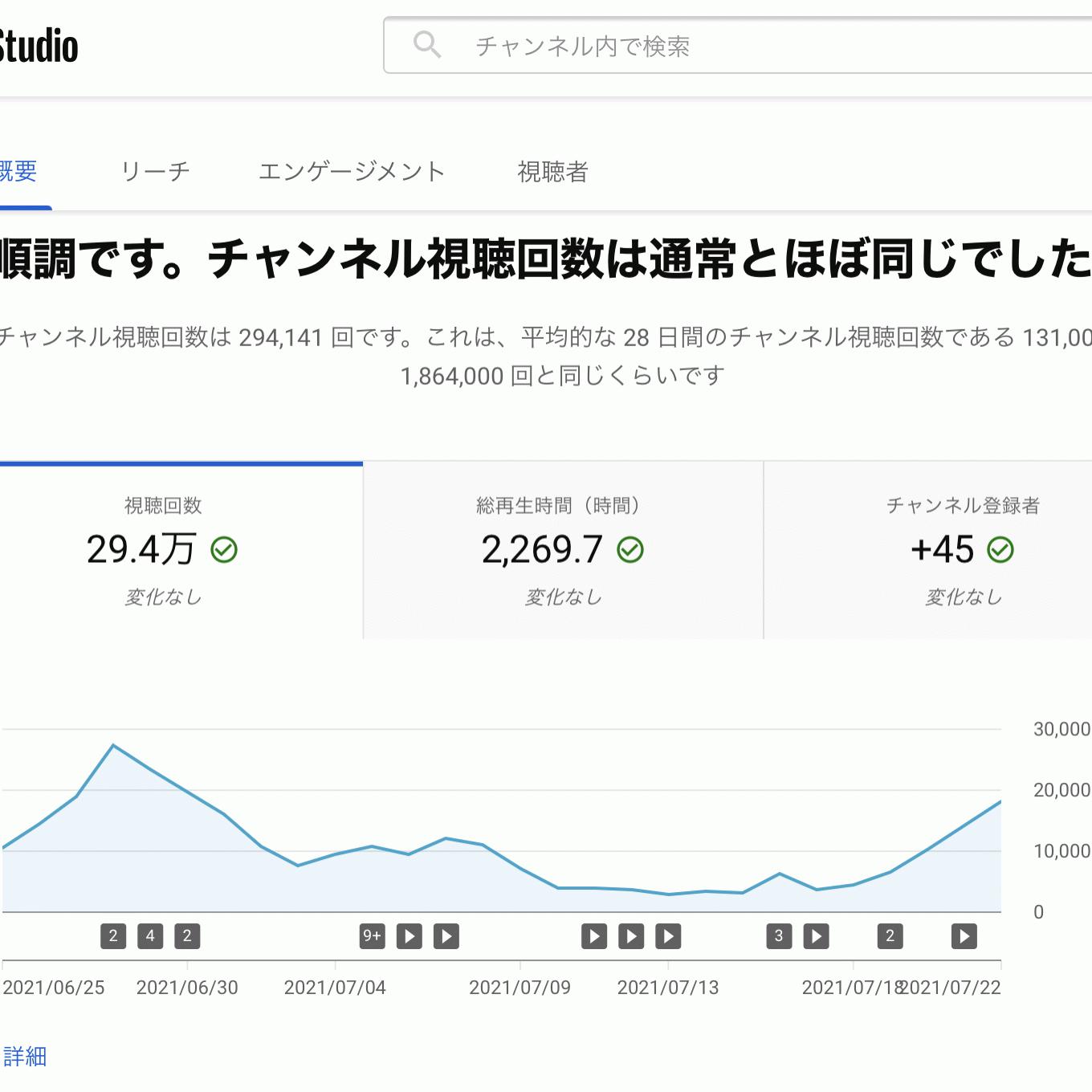Focus the チャンネル内で検索 search field
The image size is (1092, 1092).
(738, 45)
